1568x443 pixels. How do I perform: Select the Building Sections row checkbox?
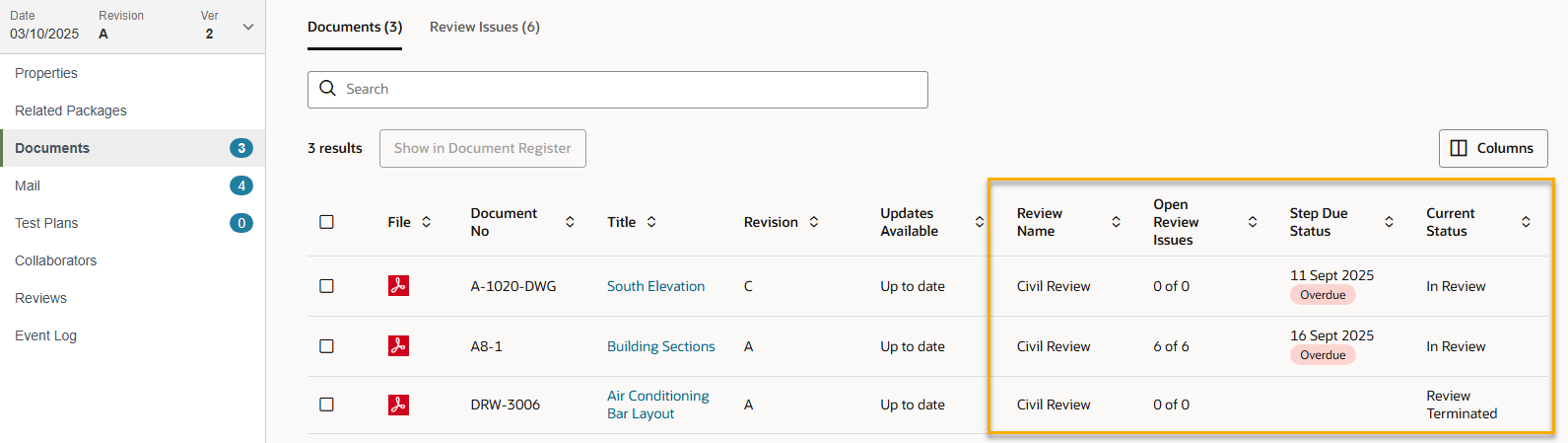pos(327,346)
